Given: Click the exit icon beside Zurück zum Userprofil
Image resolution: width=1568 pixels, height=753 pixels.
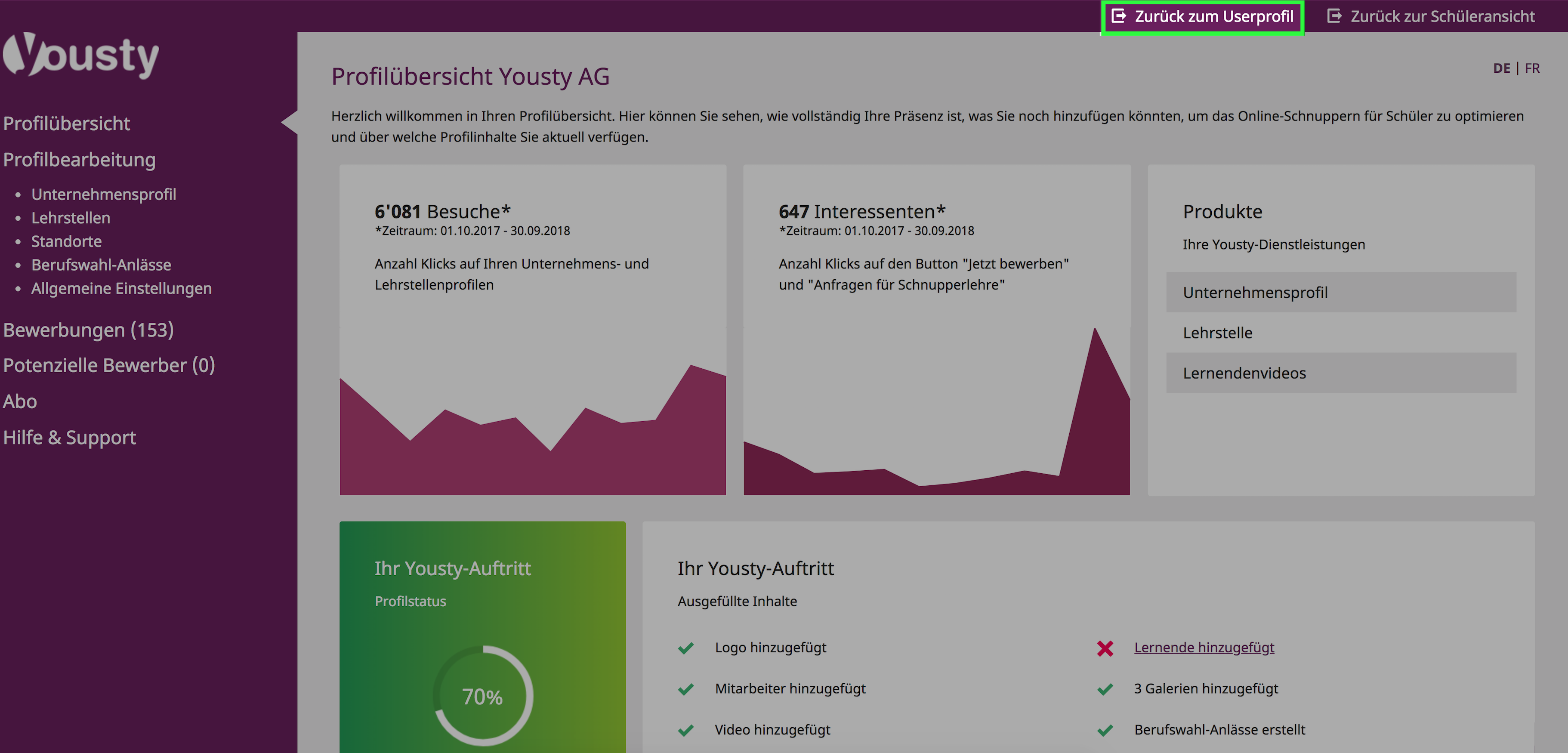Looking at the screenshot, I should 1118,16.
